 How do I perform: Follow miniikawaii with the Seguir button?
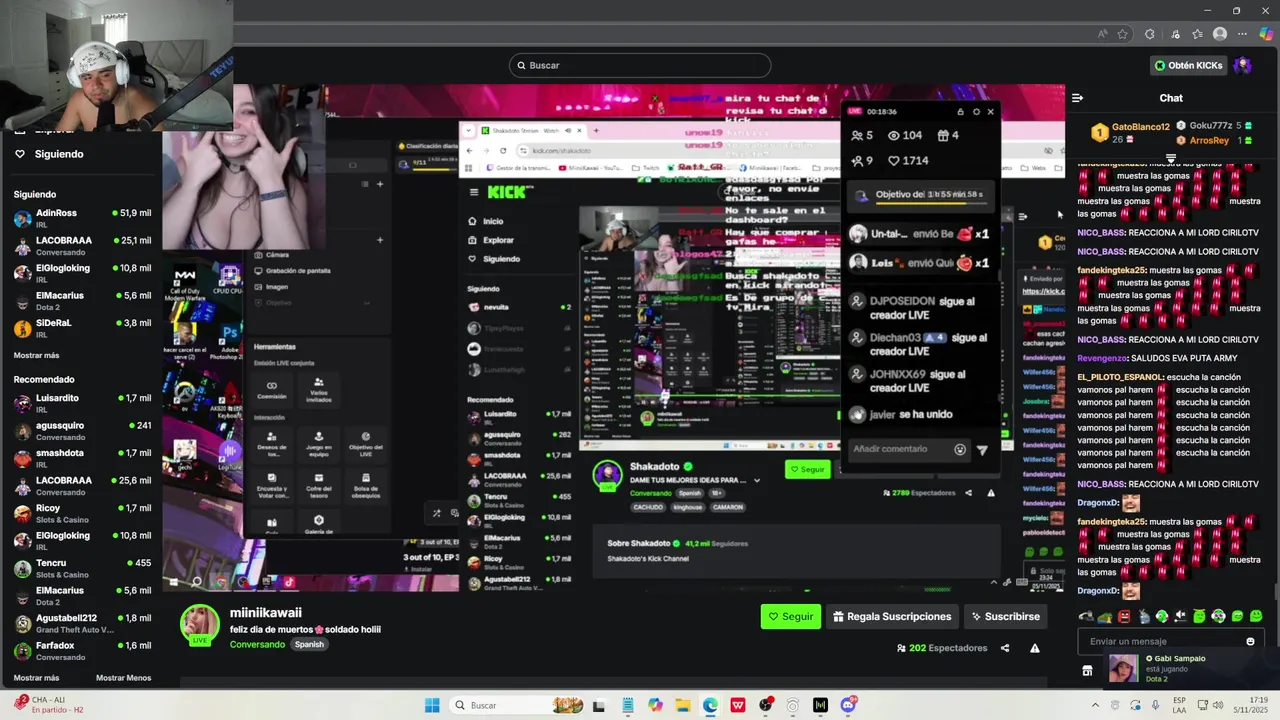pyautogui.click(x=790, y=617)
